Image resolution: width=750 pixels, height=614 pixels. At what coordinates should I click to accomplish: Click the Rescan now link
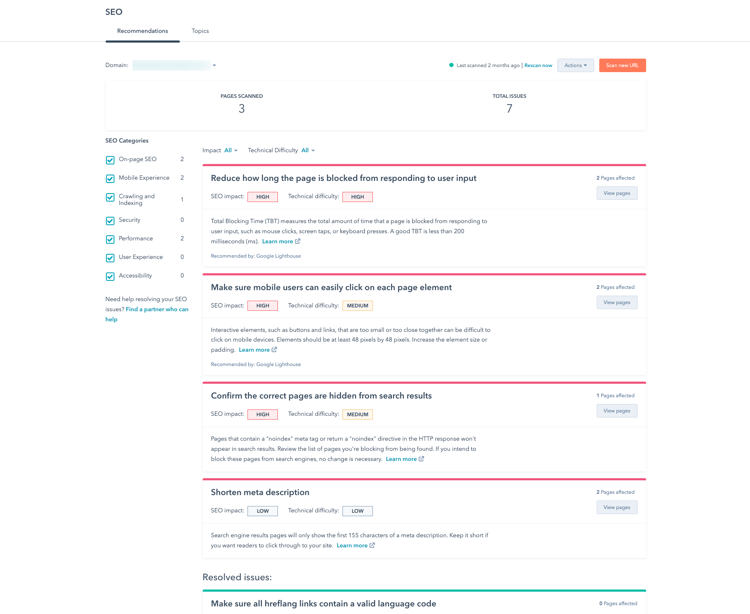pyautogui.click(x=538, y=66)
